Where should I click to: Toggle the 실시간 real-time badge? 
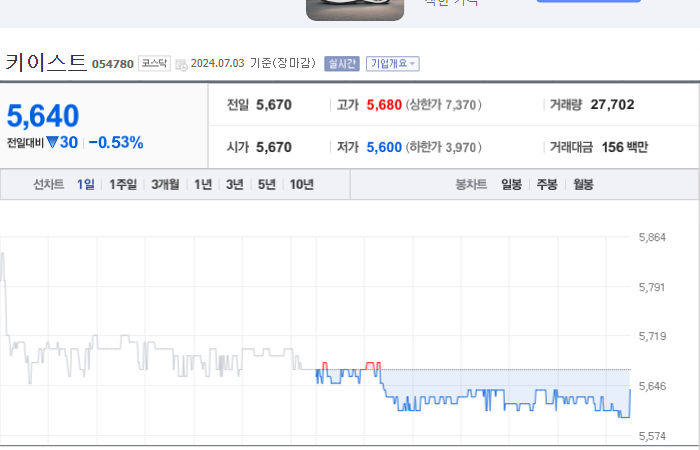(342, 63)
